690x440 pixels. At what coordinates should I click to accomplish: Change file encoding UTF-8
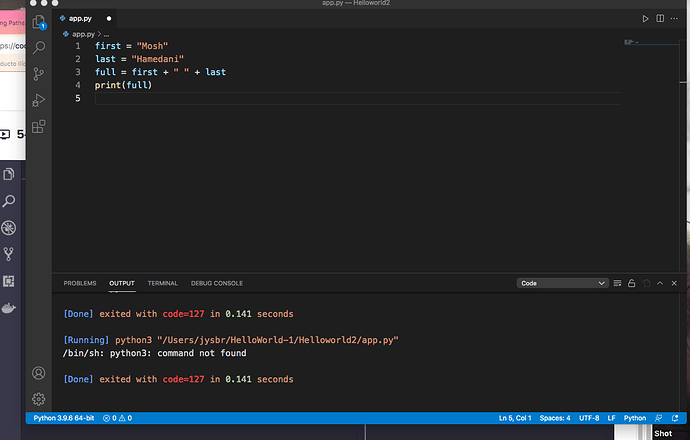point(589,418)
